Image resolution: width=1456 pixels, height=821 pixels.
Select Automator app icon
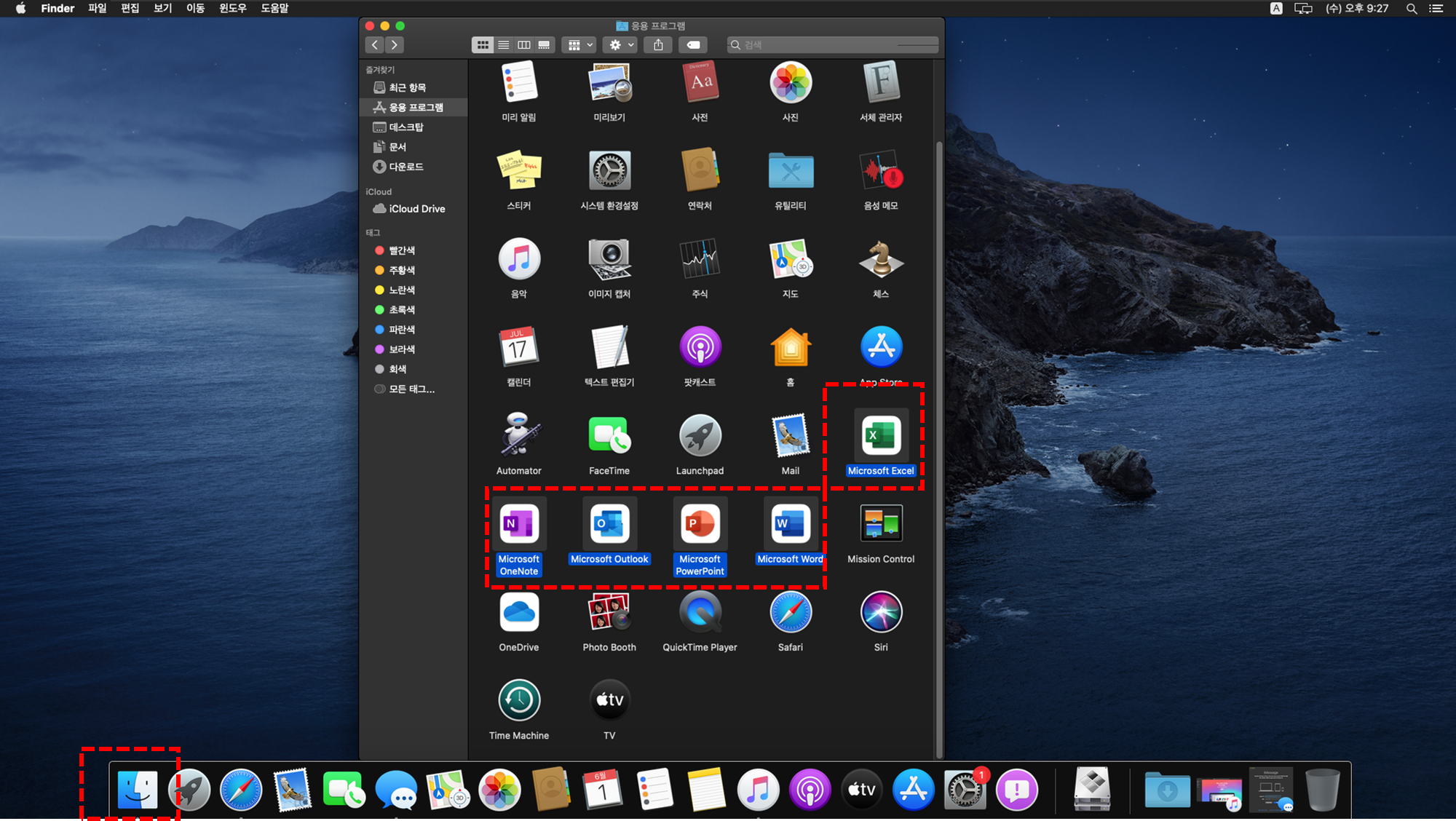pos(519,435)
